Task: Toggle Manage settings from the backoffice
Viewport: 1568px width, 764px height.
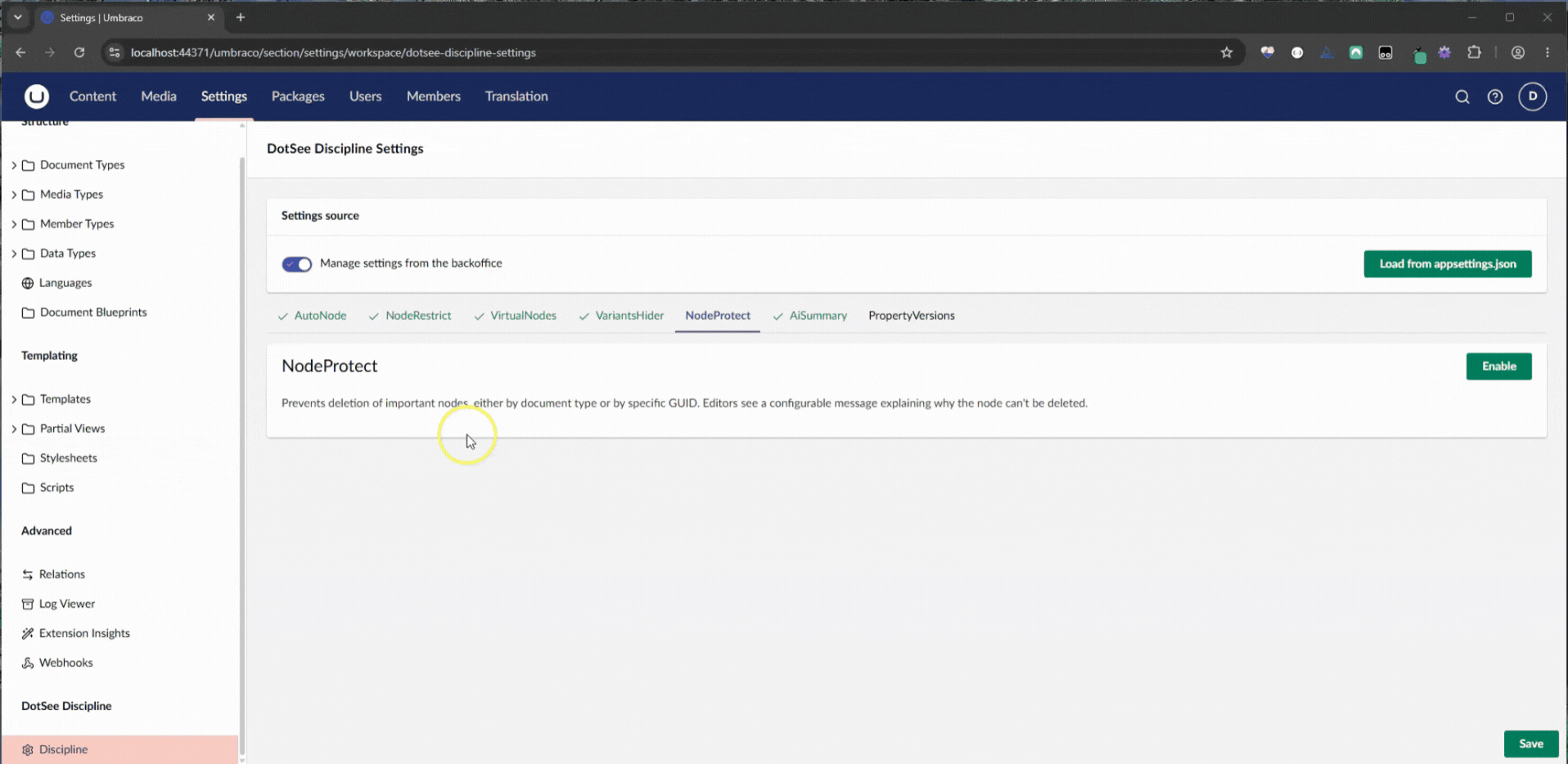Action: pyautogui.click(x=296, y=264)
